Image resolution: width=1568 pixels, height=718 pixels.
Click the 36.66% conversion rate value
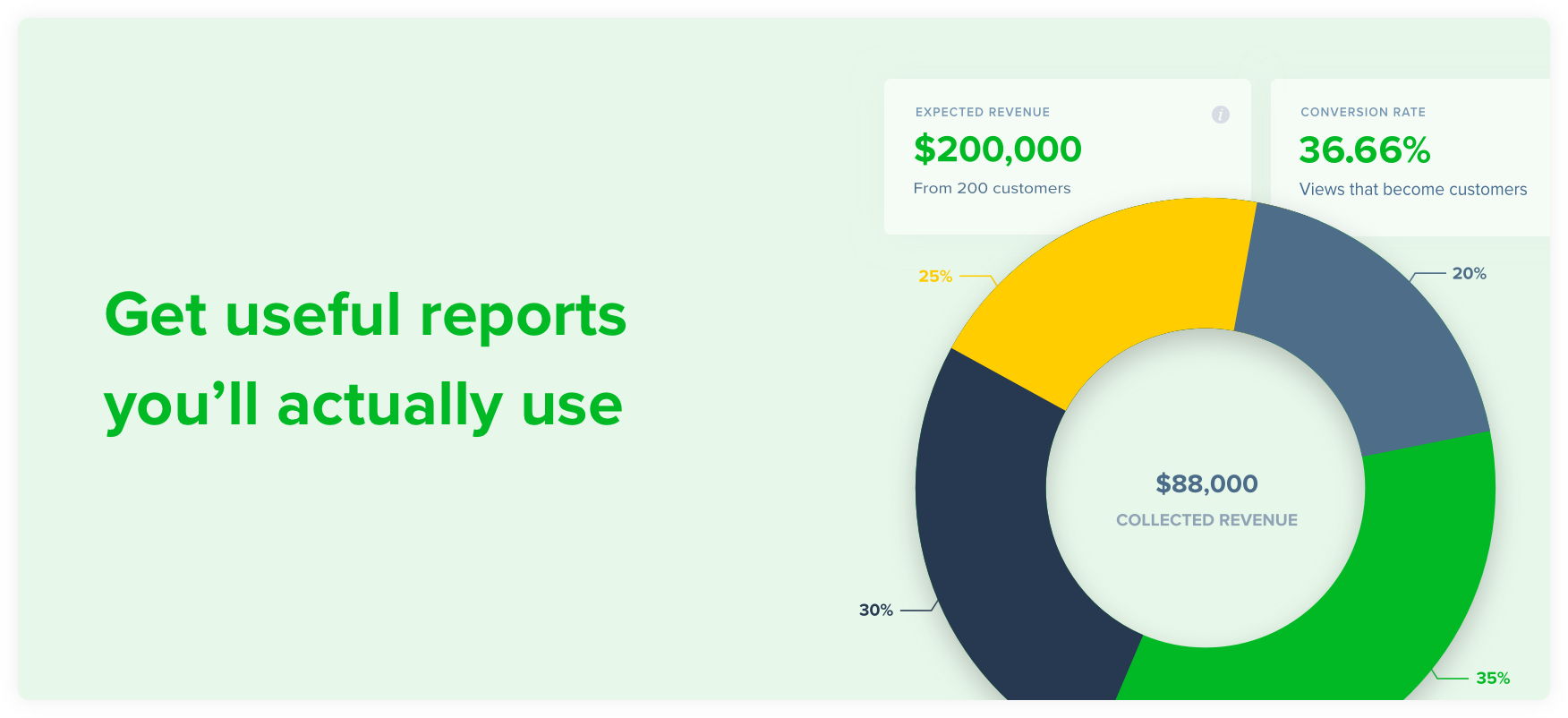[x=1365, y=150]
